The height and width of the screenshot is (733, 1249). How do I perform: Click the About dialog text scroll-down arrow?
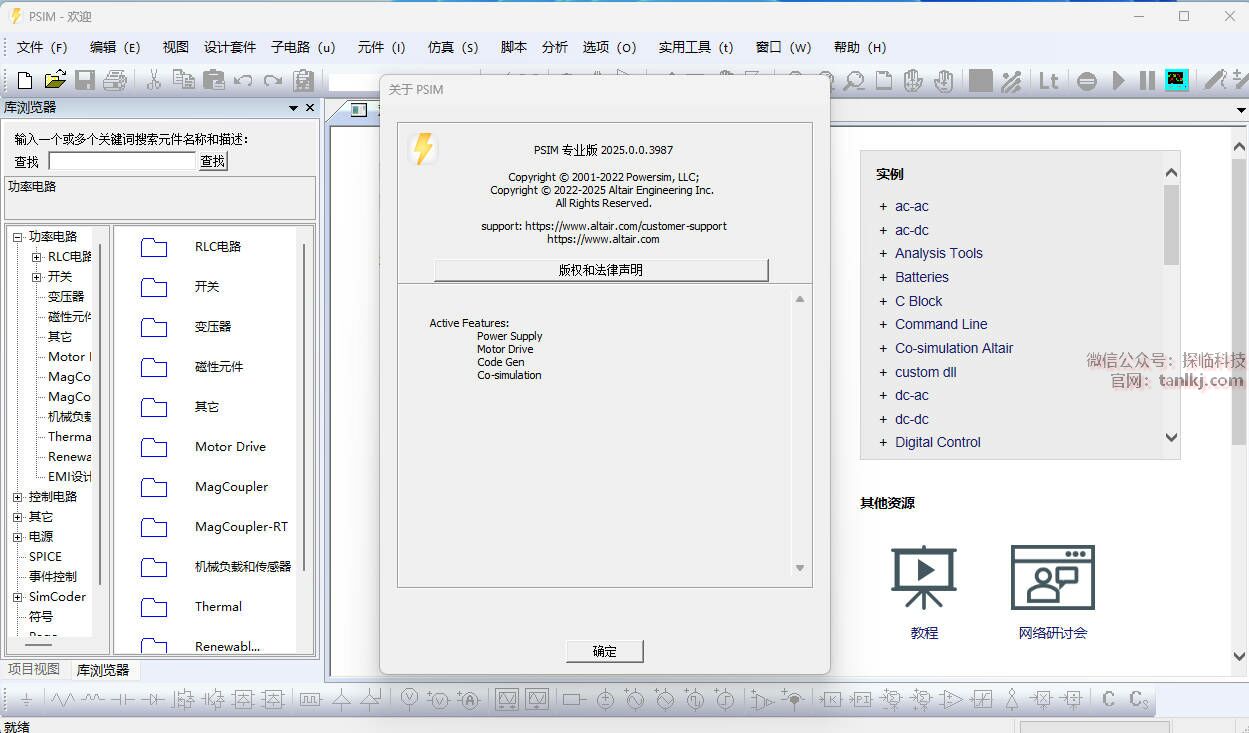(x=800, y=568)
